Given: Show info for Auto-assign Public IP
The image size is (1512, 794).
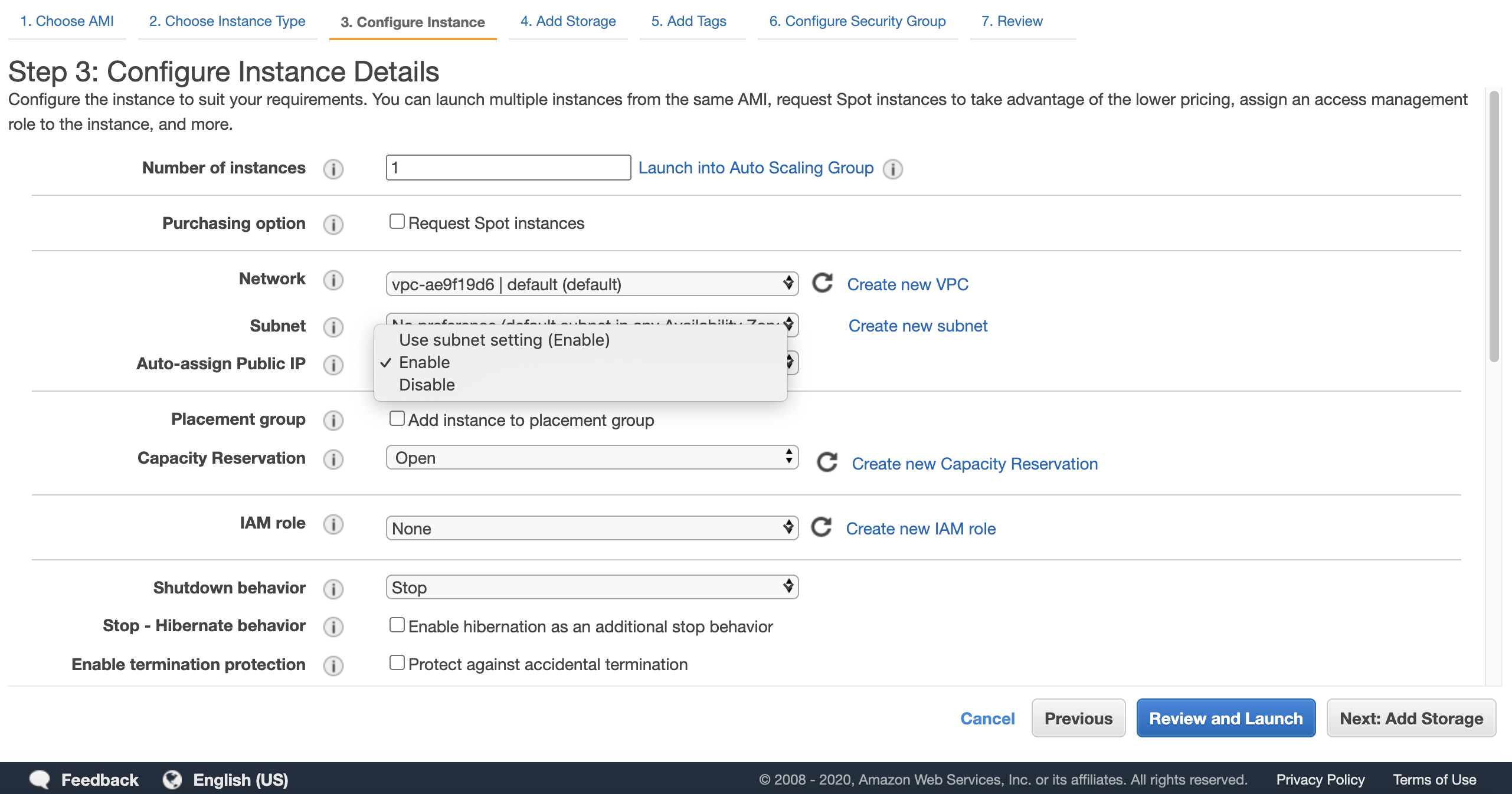Looking at the screenshot, I should [x=333, y=365].
